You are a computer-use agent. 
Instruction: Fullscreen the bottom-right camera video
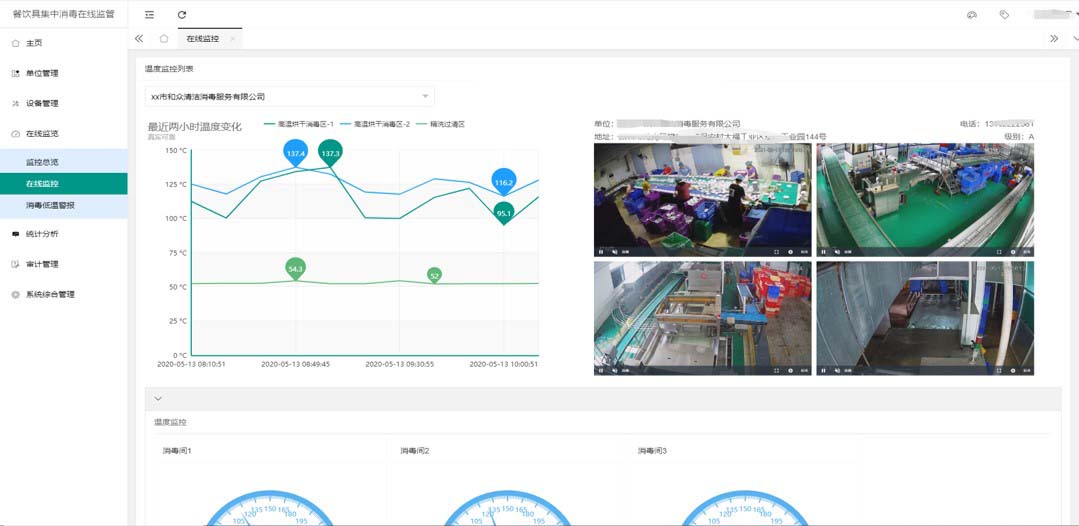998,370
